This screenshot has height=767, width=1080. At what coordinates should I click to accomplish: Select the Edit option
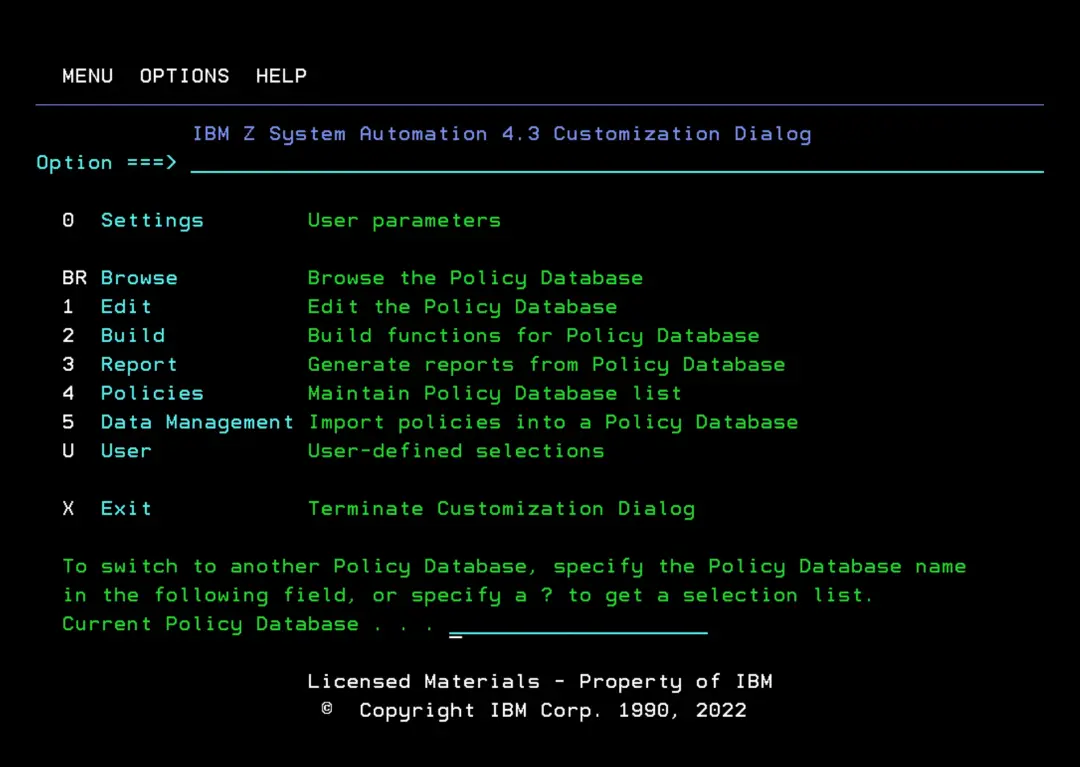pos(126,307)
